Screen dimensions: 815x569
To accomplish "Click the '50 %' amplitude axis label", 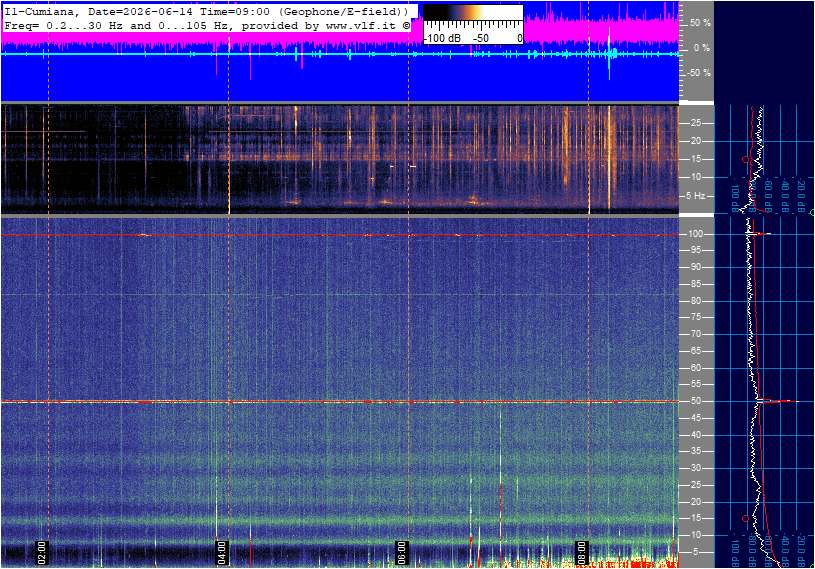I will [x=700, y=23].
